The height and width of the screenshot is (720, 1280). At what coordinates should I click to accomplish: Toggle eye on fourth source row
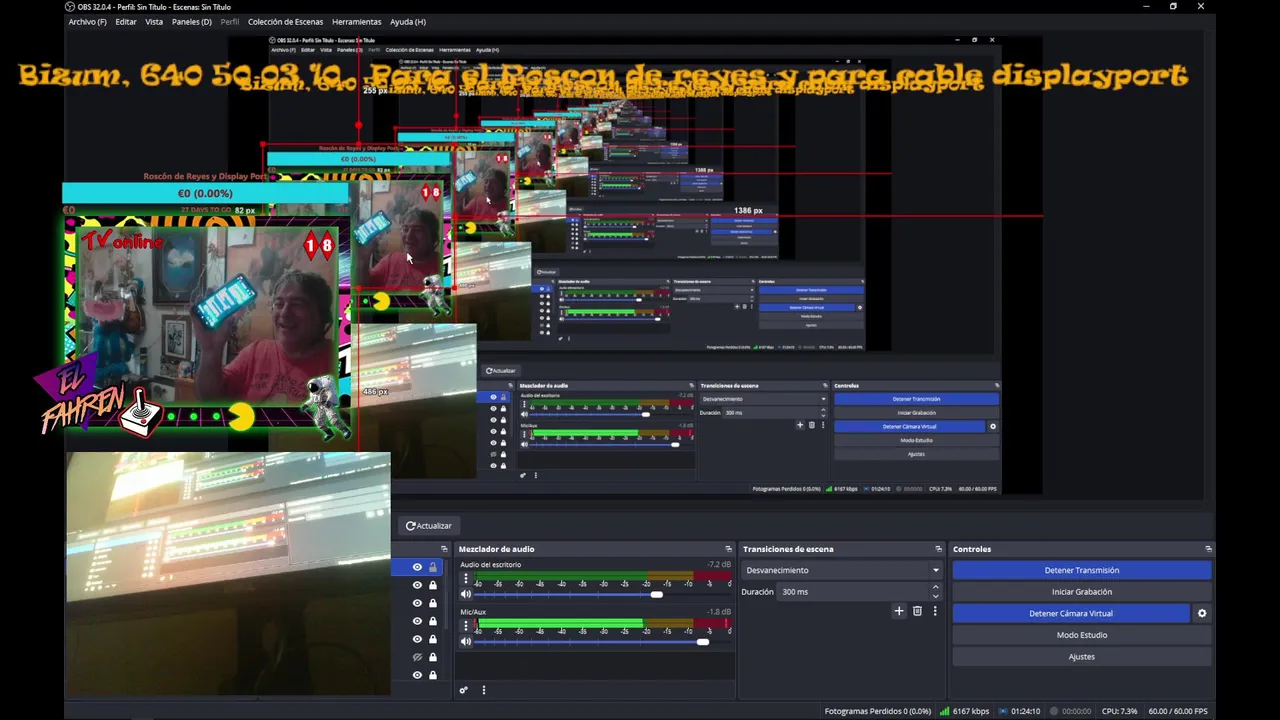point(417,622)
